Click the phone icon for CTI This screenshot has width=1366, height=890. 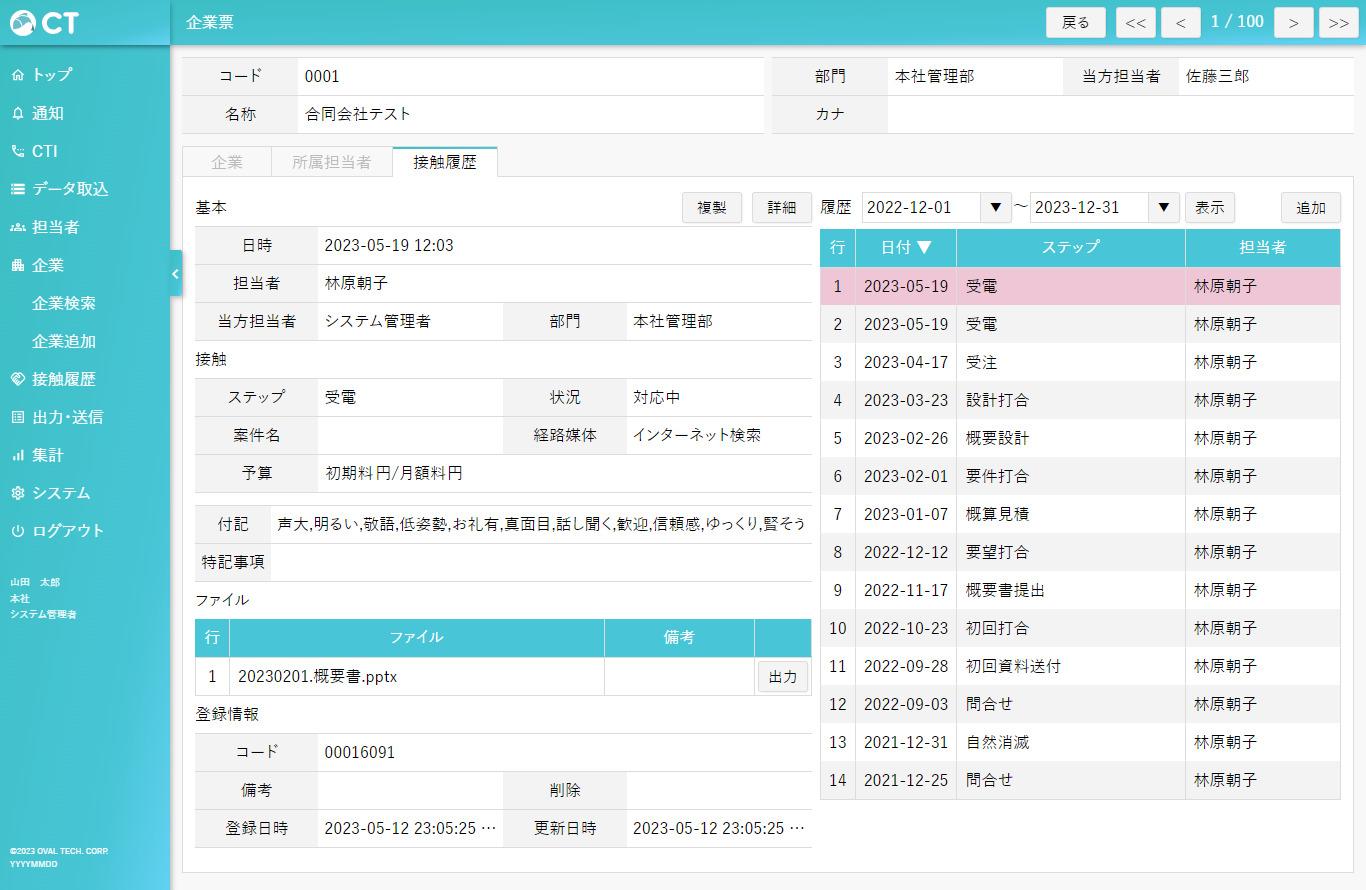18,152
